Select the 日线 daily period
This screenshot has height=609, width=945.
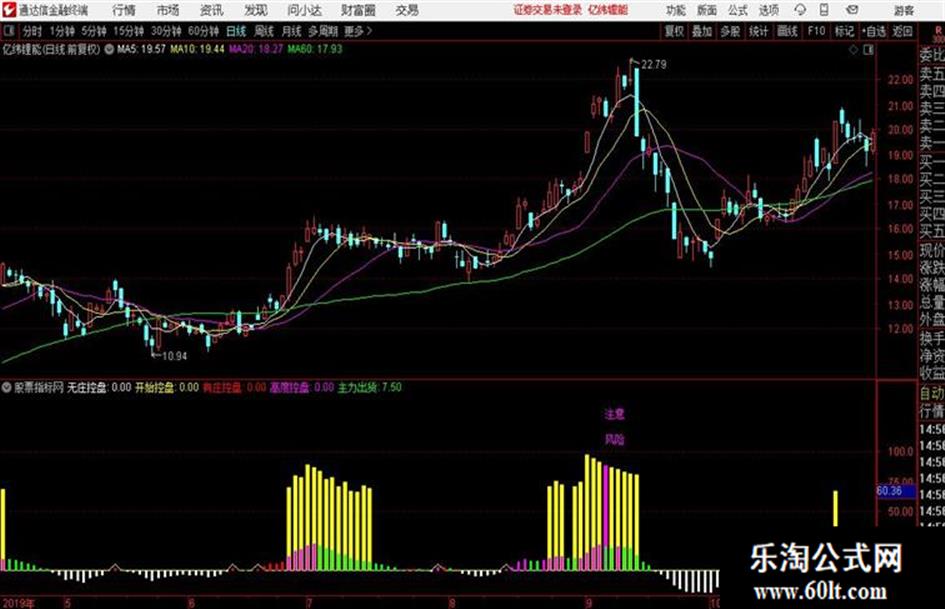[236, 31]
